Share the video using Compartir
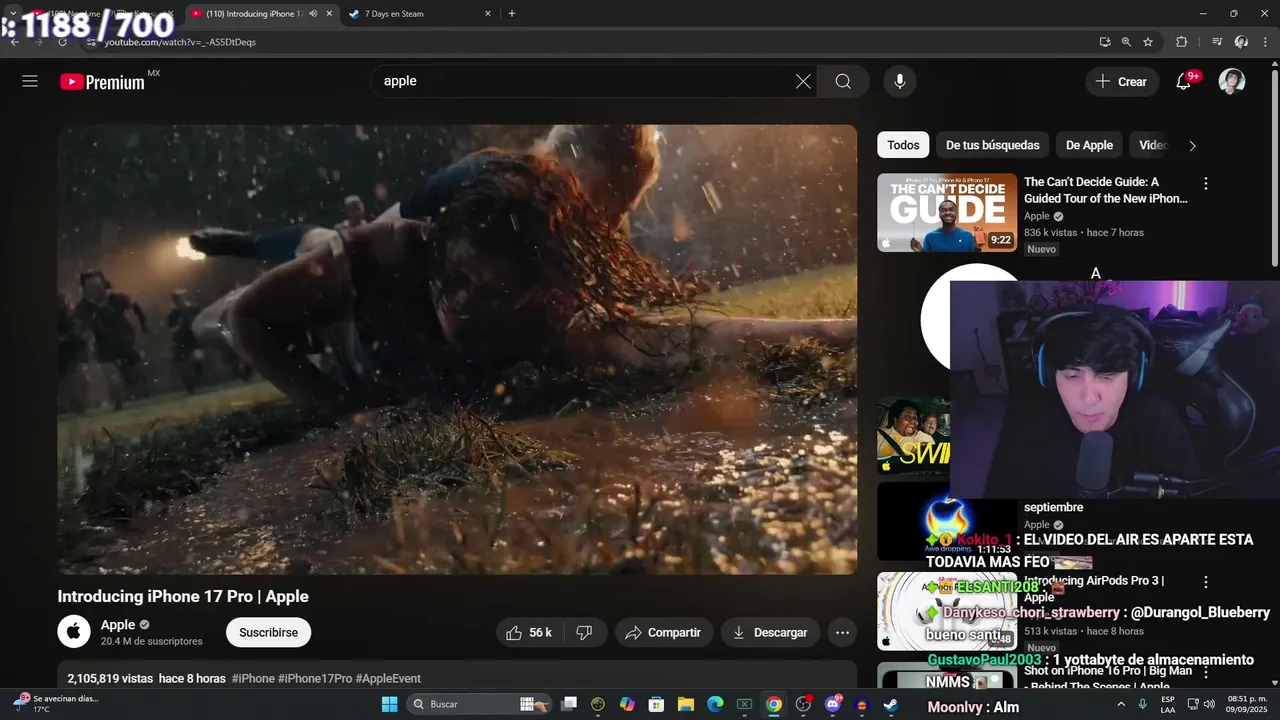1280x720 pixels. 663,632
